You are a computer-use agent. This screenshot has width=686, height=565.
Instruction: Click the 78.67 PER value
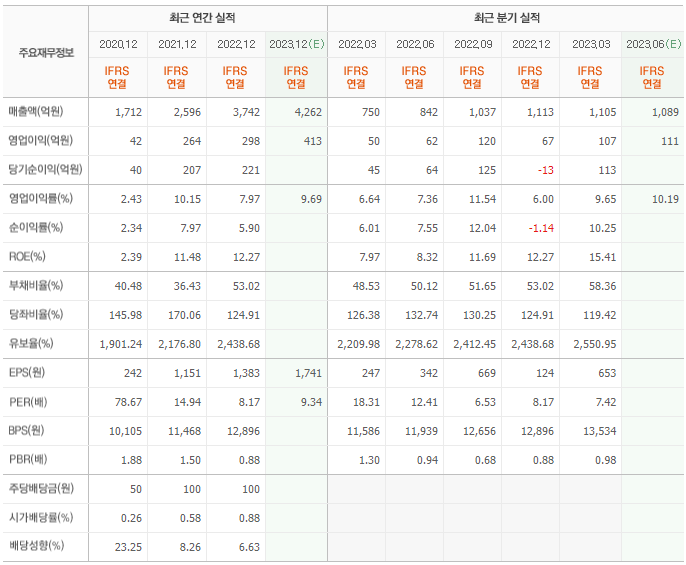point(128,402)
